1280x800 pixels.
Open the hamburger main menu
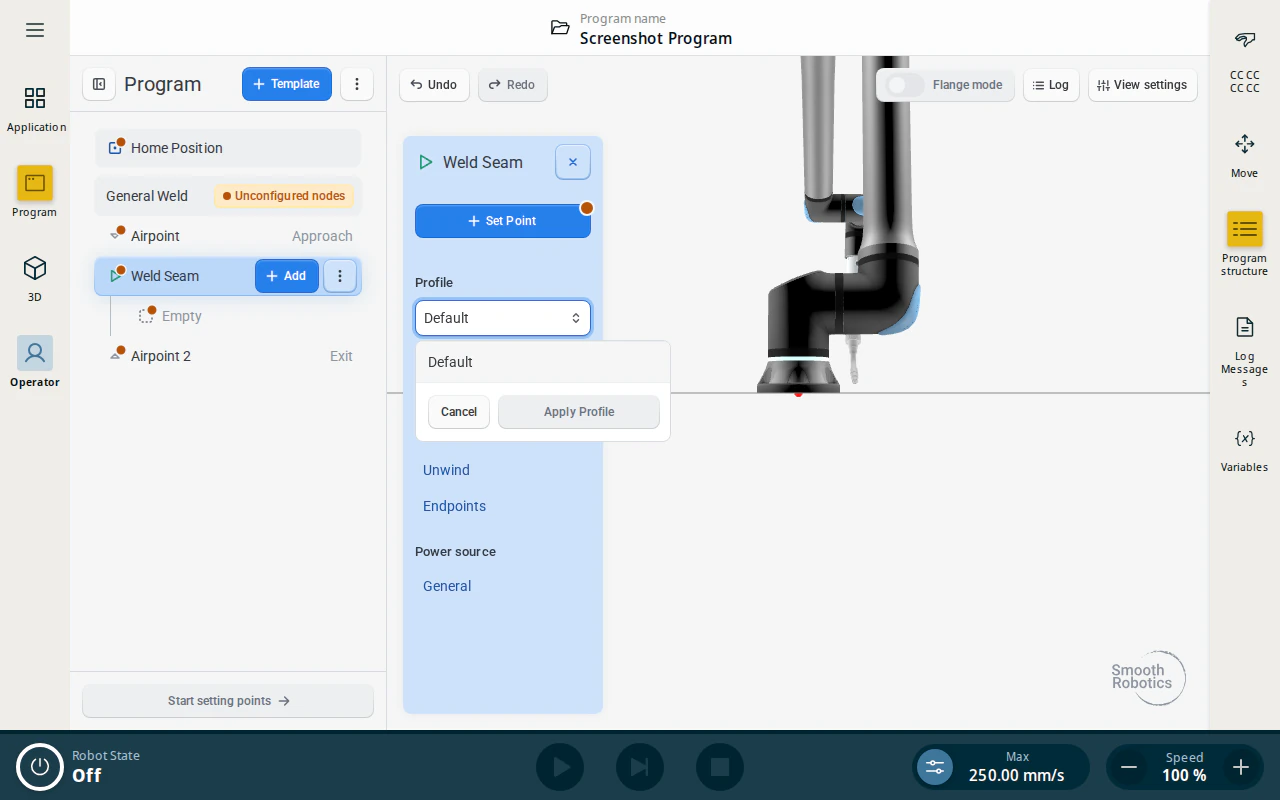coord(35,30)
